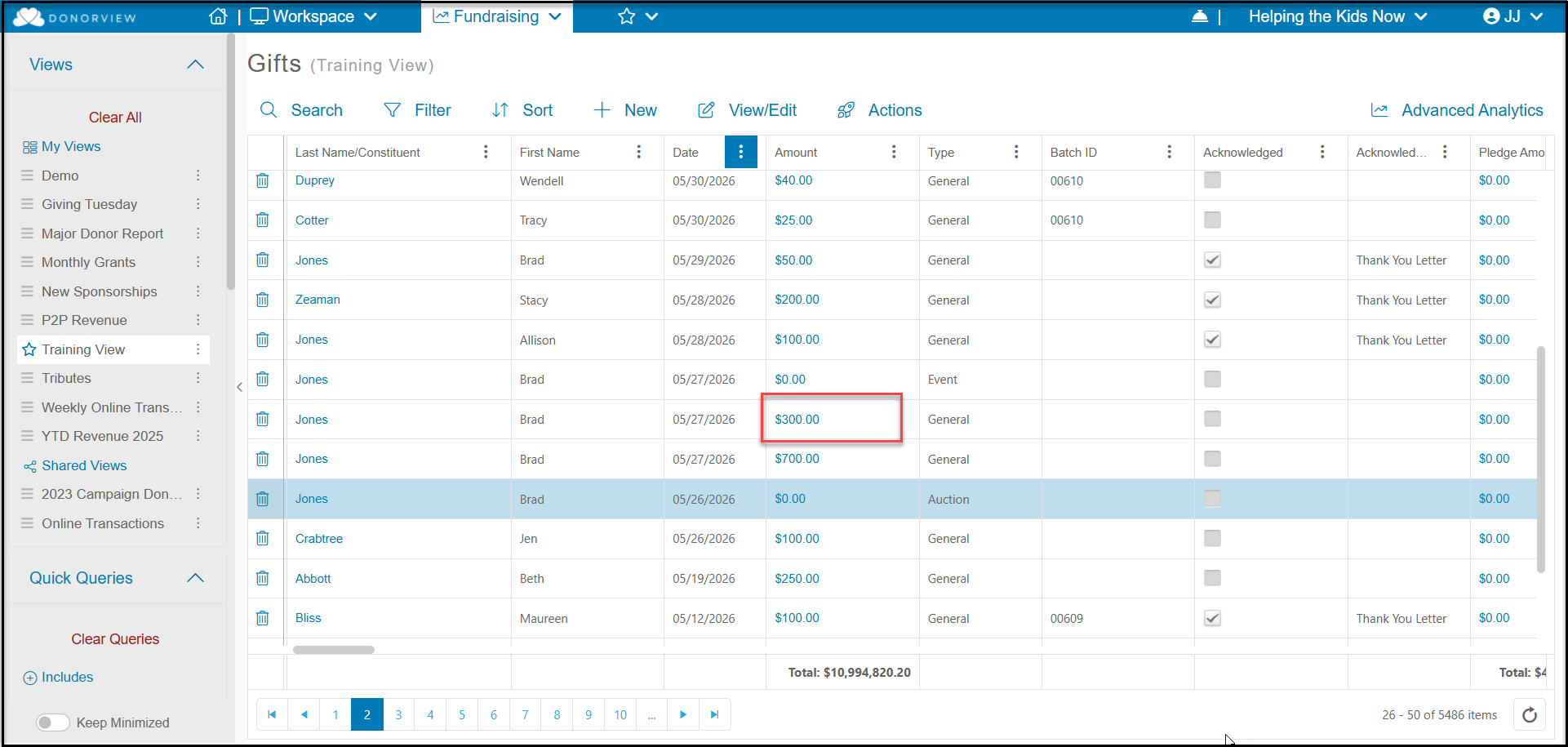
Task: Refresh the gifts grid
Action: (1530, 715)
